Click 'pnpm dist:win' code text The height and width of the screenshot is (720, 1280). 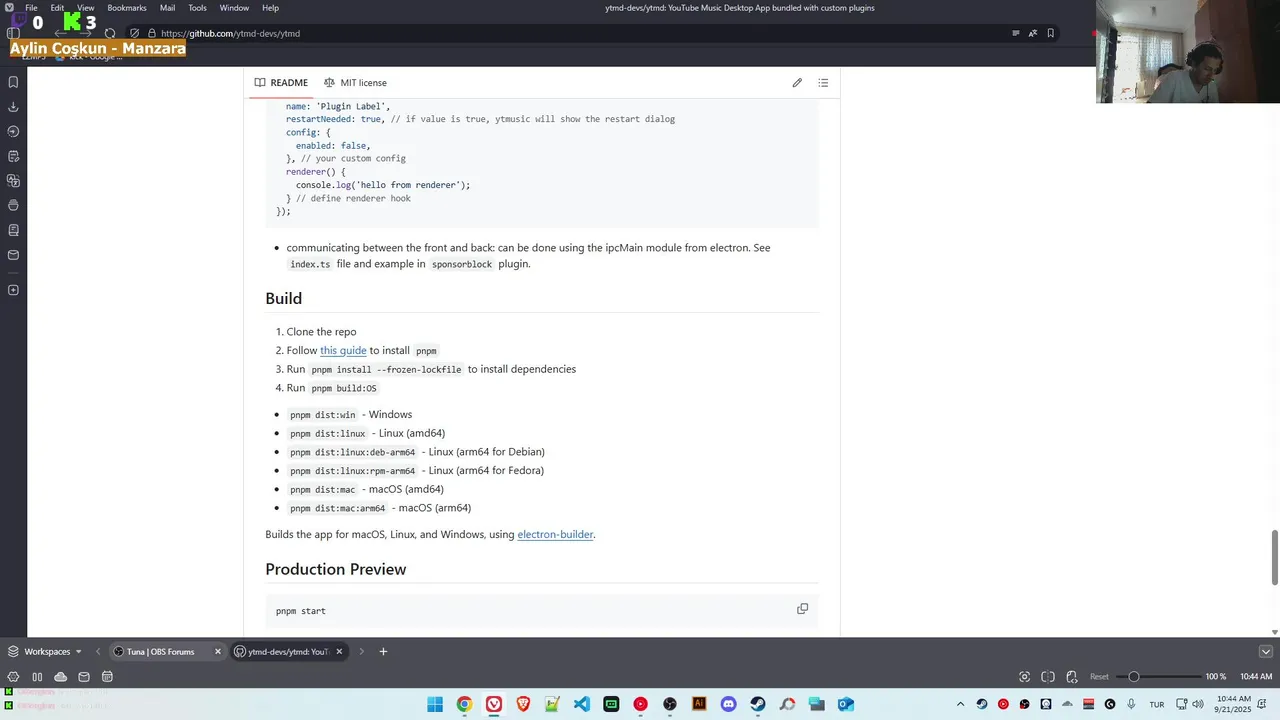click(322, 415)
